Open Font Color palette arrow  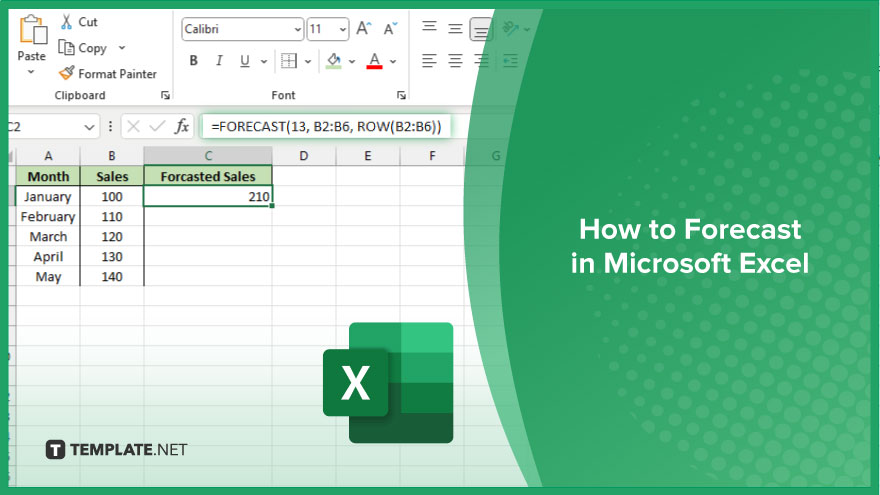point(393,61)
